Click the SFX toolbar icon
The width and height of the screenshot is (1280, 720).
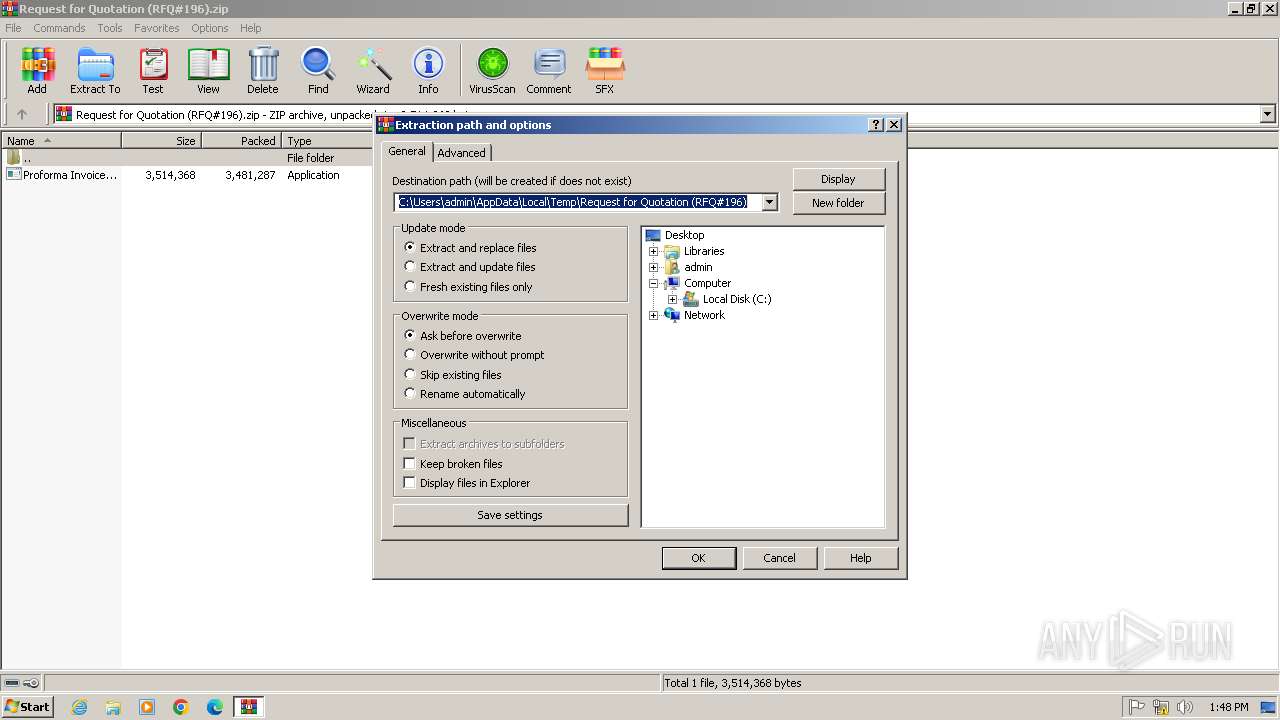[x=605, y=70]
